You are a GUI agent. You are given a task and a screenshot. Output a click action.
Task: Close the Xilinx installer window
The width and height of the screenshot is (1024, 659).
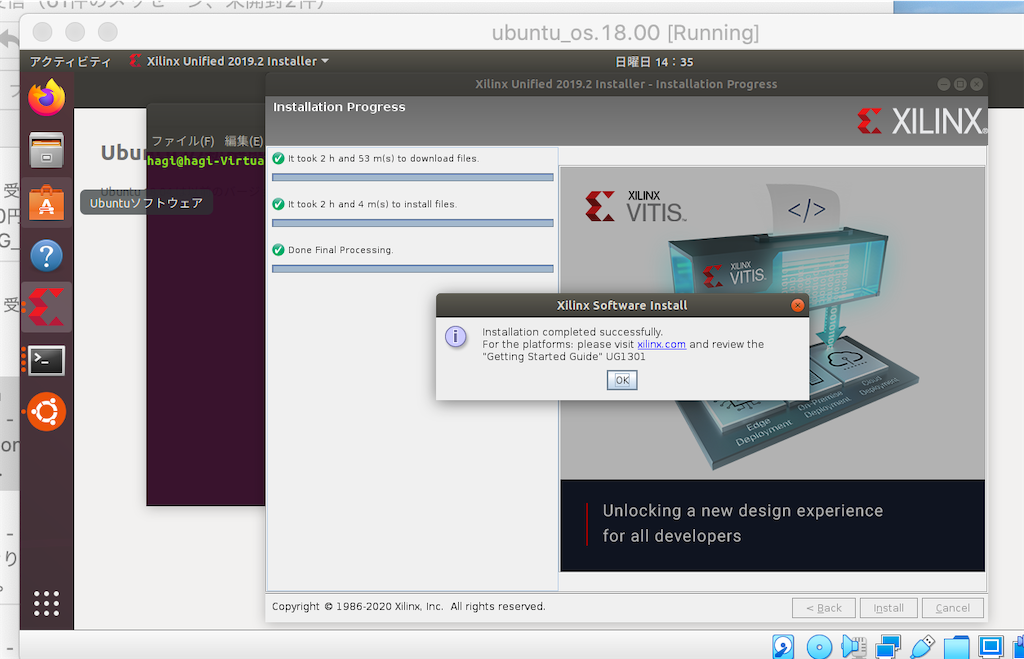tap(976, 84)
